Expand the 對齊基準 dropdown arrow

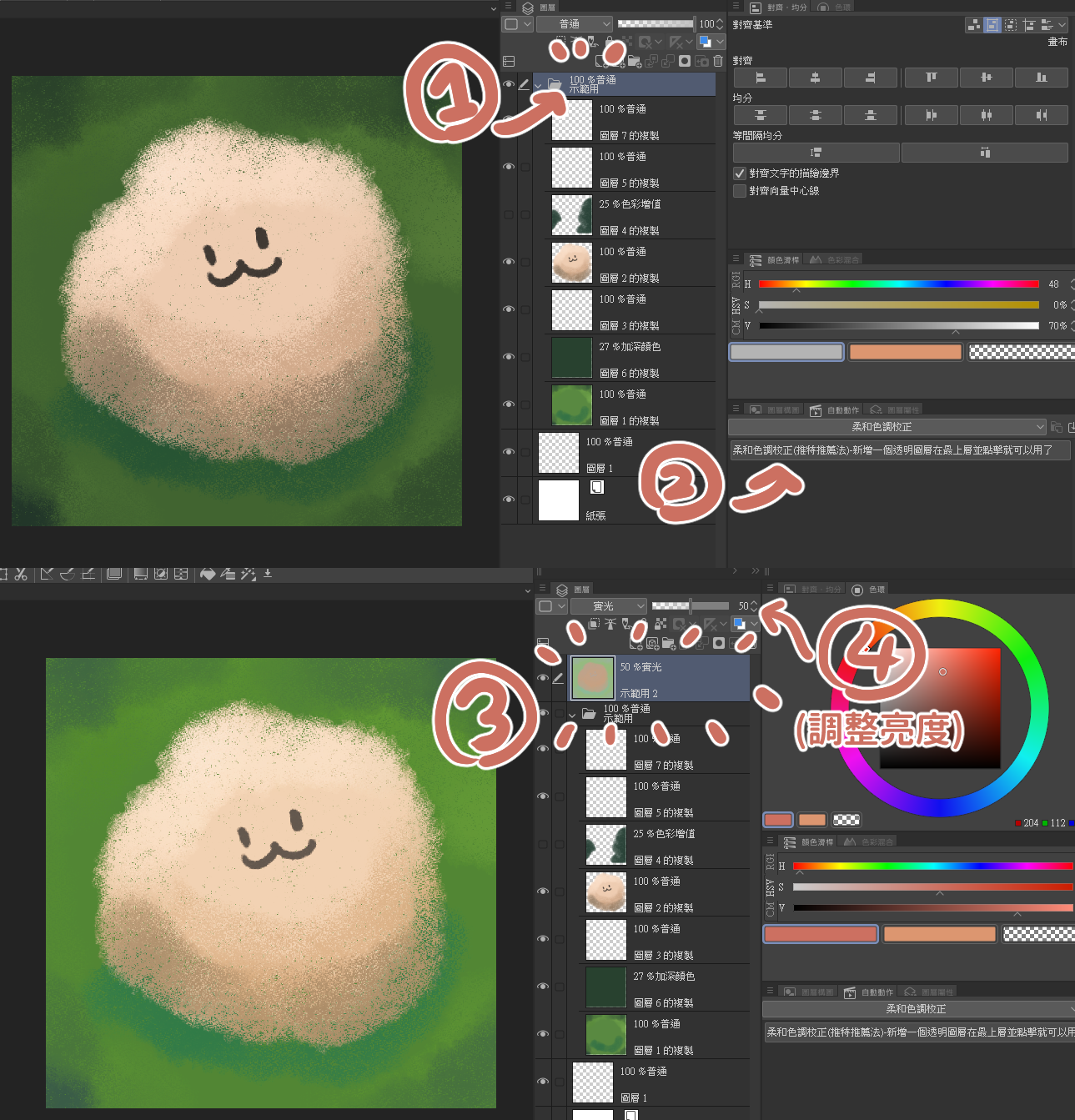point(1062,25)
